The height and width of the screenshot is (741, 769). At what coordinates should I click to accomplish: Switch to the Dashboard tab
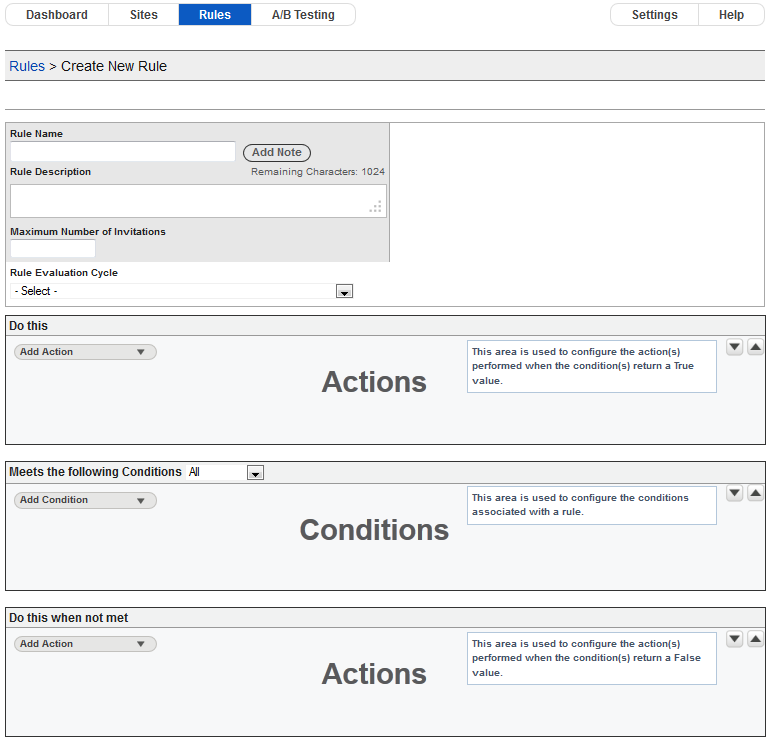pos(57,15)
